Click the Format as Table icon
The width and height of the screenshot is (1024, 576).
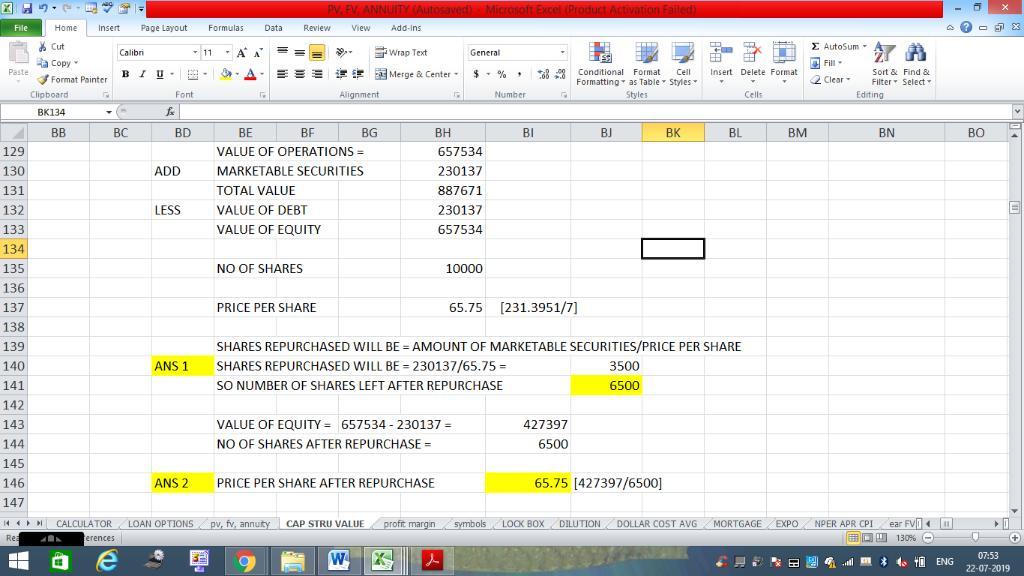coord(646,57)
